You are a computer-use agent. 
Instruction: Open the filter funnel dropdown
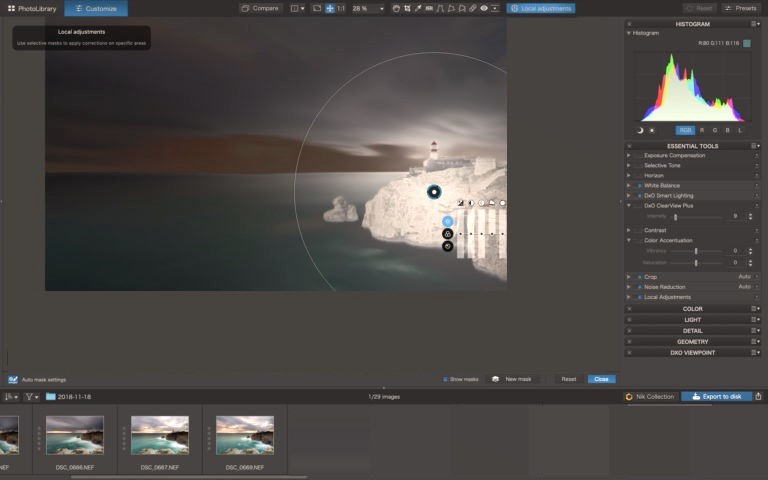point(32,397)
